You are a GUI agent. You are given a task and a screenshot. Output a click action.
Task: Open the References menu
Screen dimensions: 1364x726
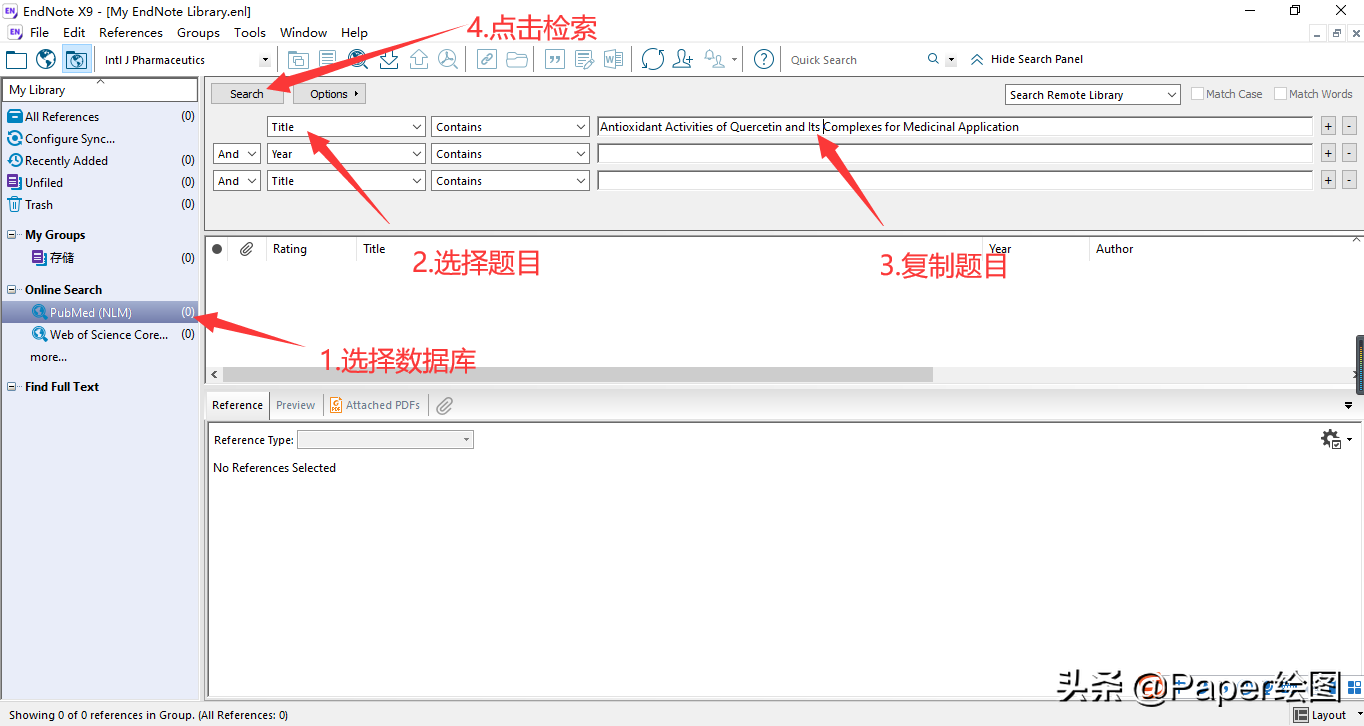coord(131,33)
